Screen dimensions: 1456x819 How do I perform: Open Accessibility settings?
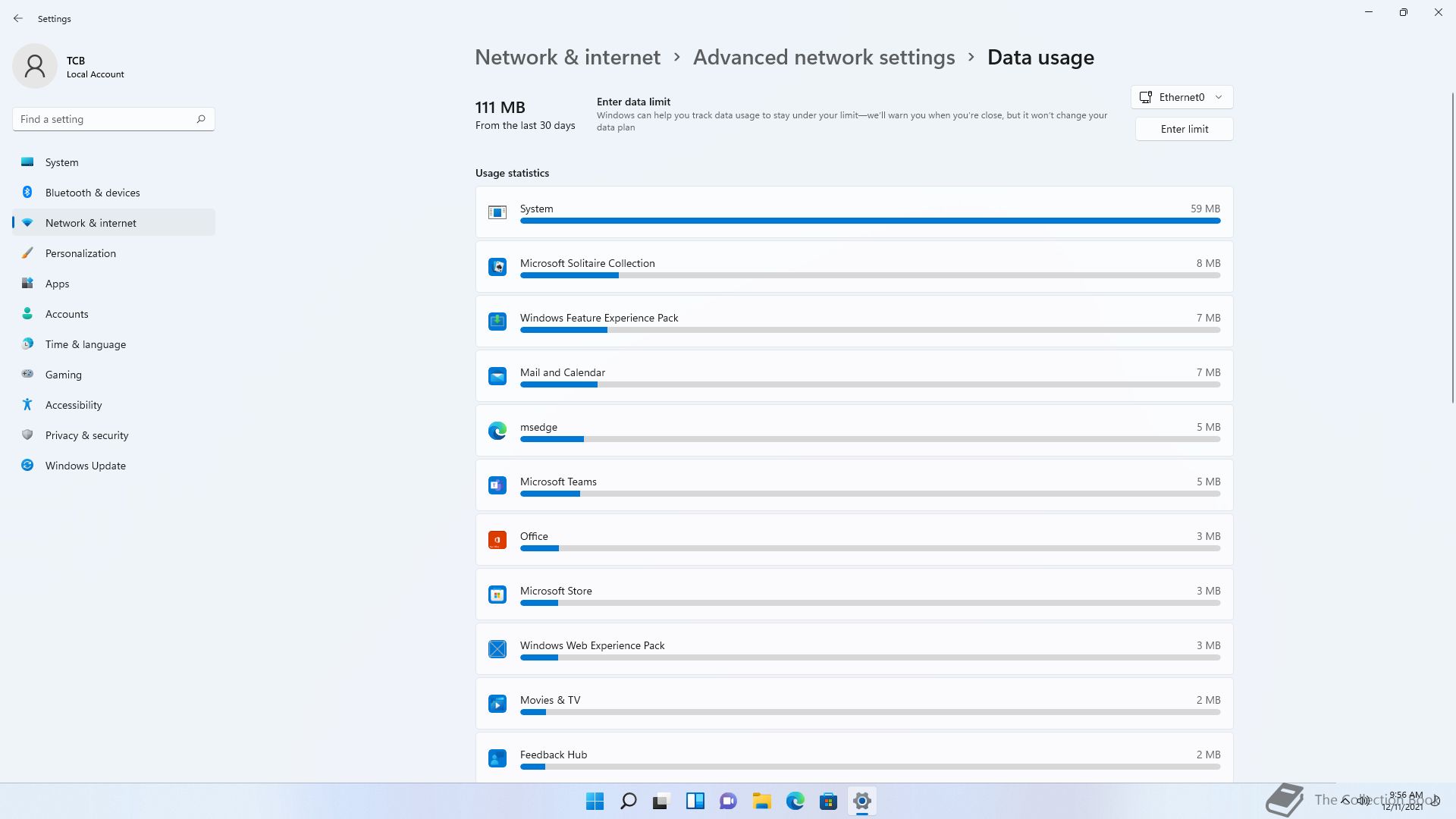[114, 405]
